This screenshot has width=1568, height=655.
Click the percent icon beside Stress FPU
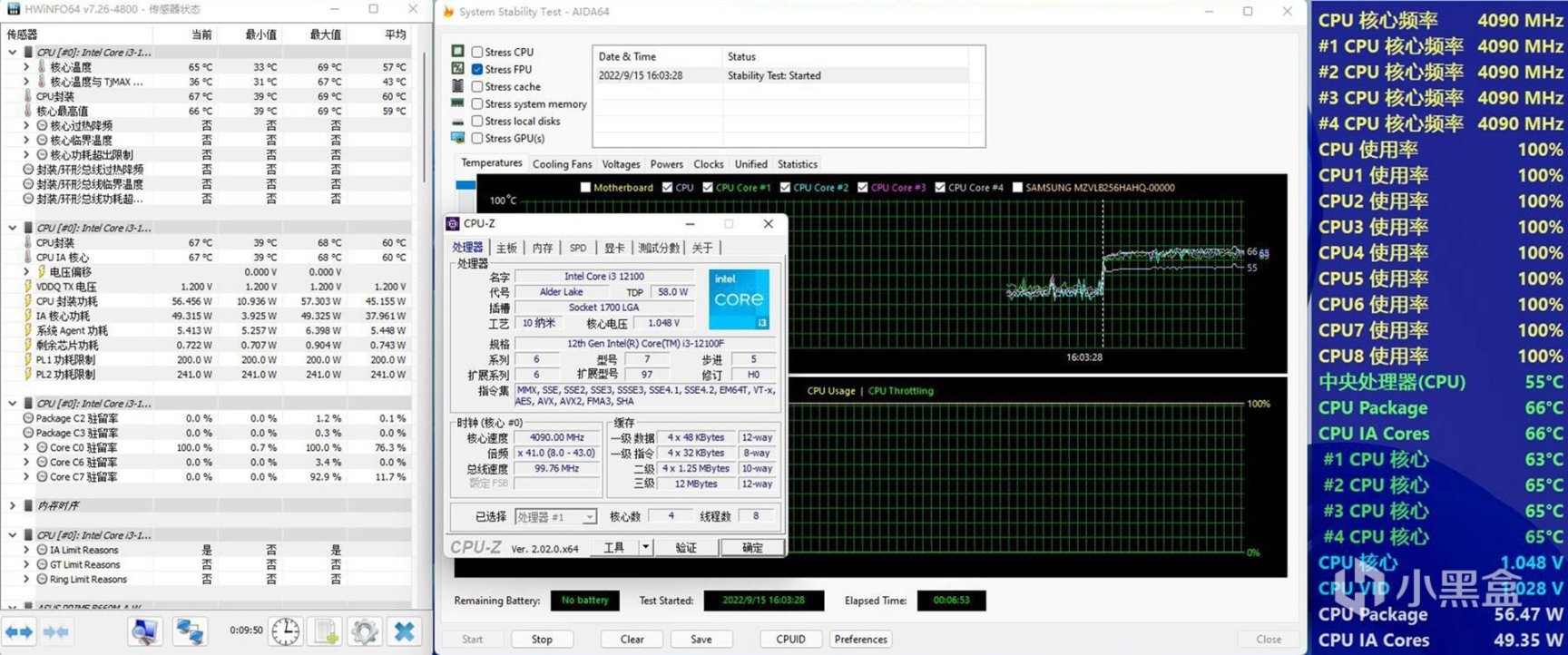click(x=458, y=69)
